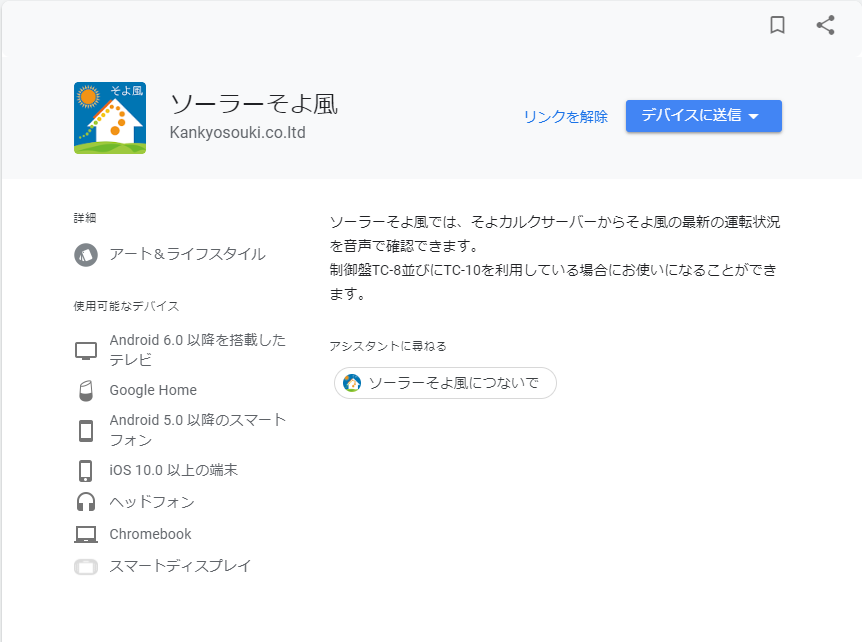Screen dimensions: 862x642
Task: Click the リンクを解除 link
Action: click(565, 117)
